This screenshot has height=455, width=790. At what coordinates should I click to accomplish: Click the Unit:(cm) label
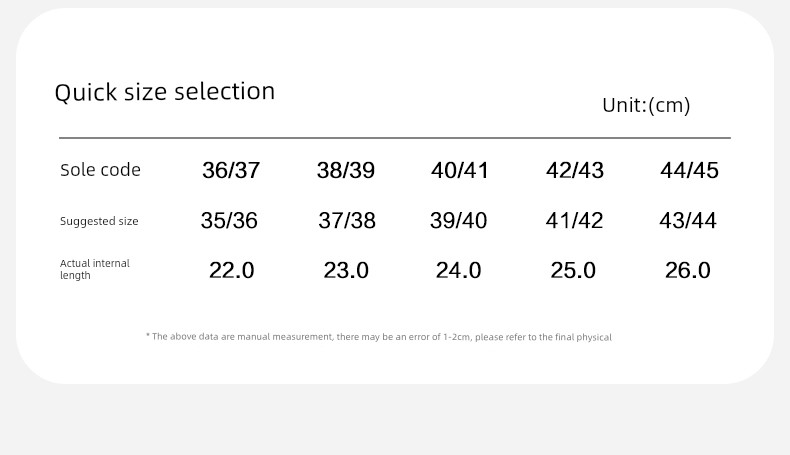pyautogui.click(x=646, y=105)
